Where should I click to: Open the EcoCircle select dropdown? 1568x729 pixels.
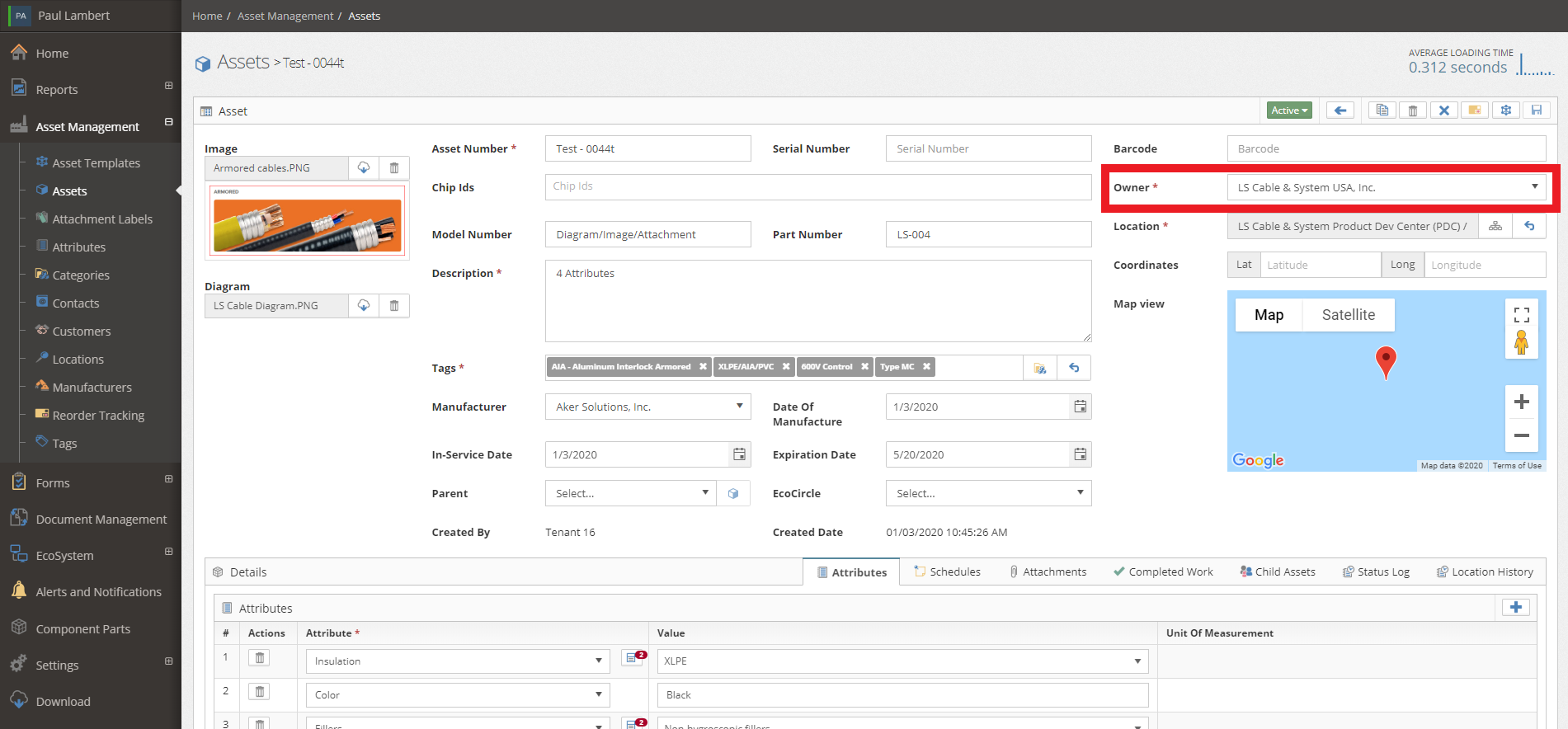[x=988, y=493]
